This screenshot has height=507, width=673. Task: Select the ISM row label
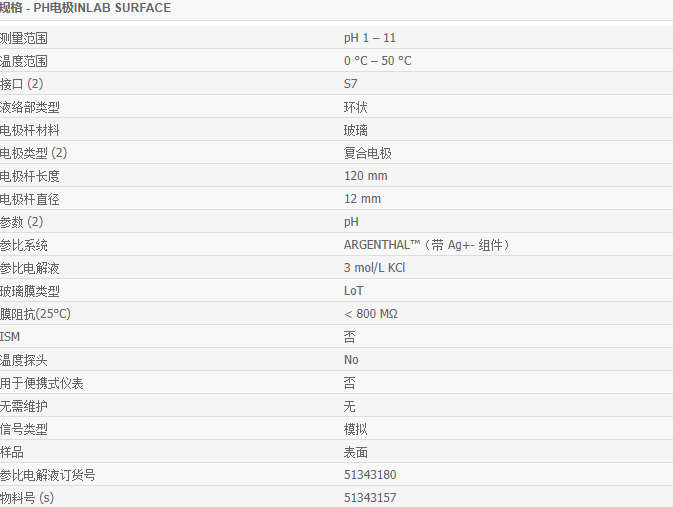click(x=10, y=337)
